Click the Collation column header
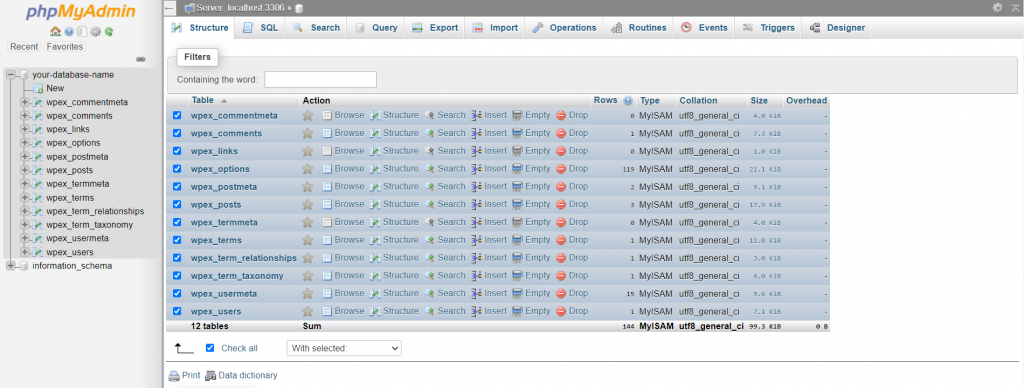This screenshot has width=1024, height=388. click(698, 101)
